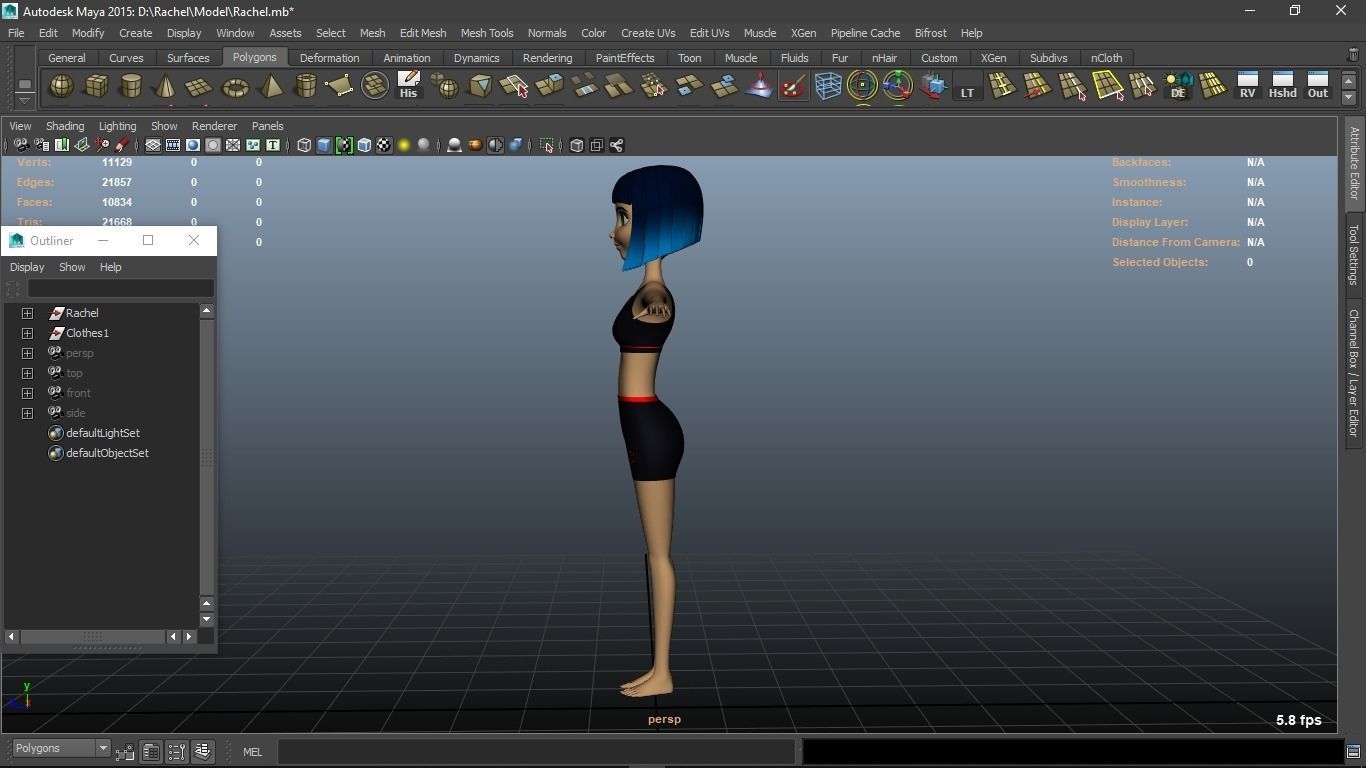
Task: Toggle the film gate display
Action: click(x=173, y=145)
